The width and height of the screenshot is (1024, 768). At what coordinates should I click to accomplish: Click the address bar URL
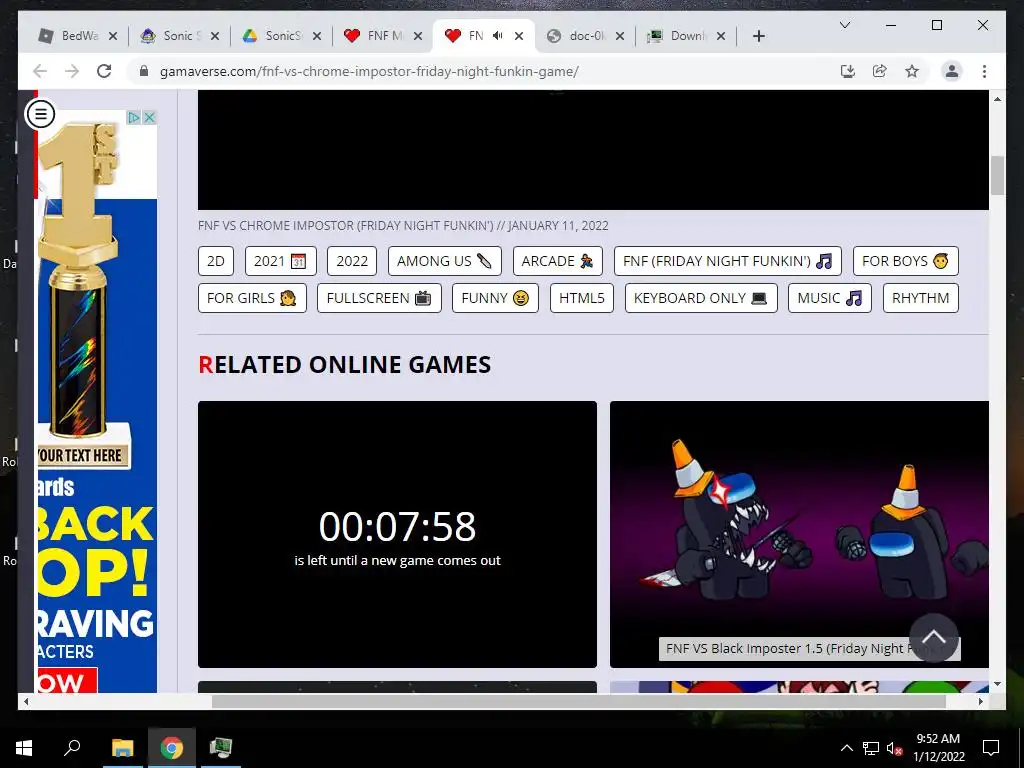[x=370, y=71]
